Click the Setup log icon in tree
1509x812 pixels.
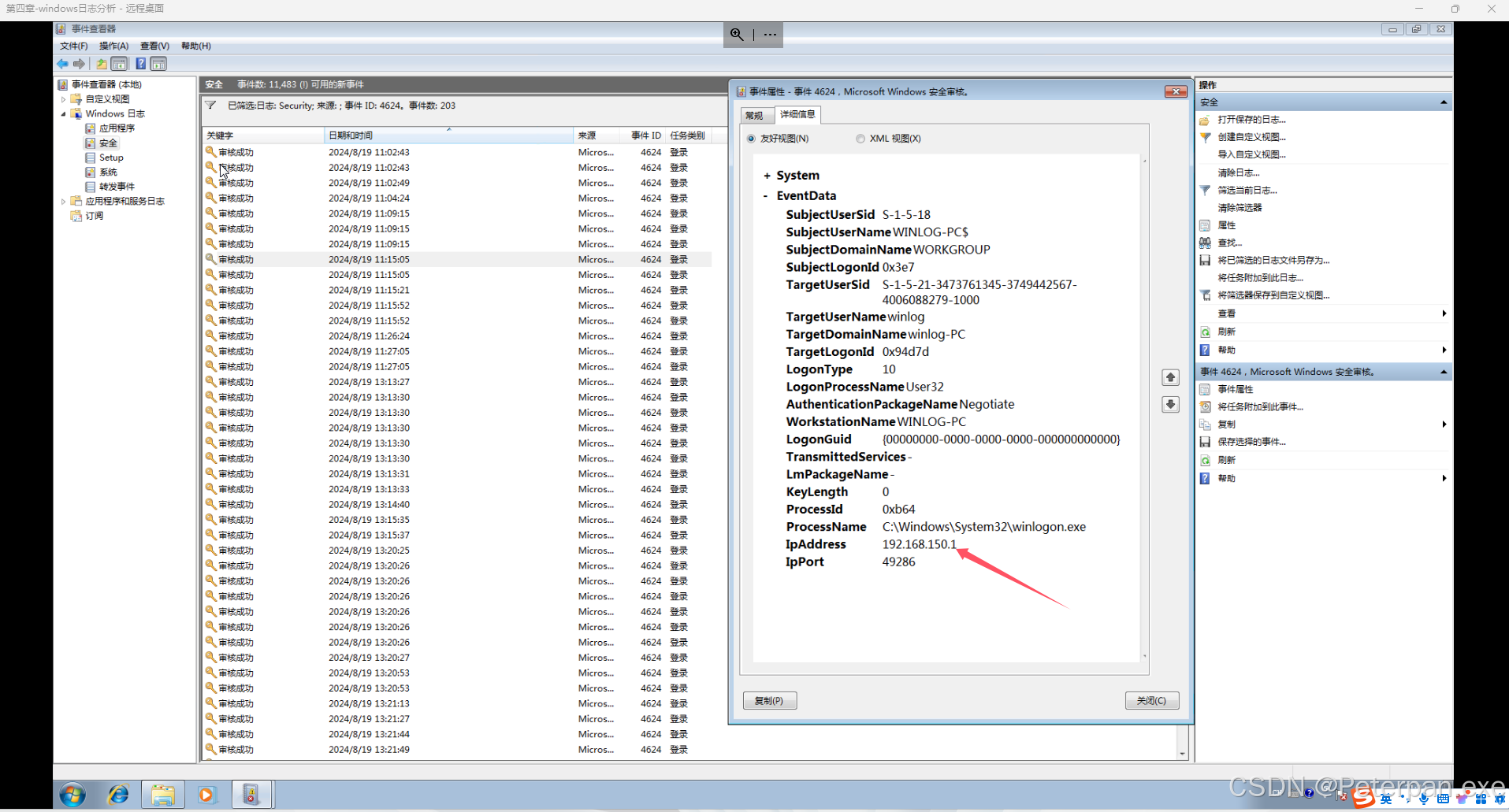pyautogui.click(x=91, y=158)
